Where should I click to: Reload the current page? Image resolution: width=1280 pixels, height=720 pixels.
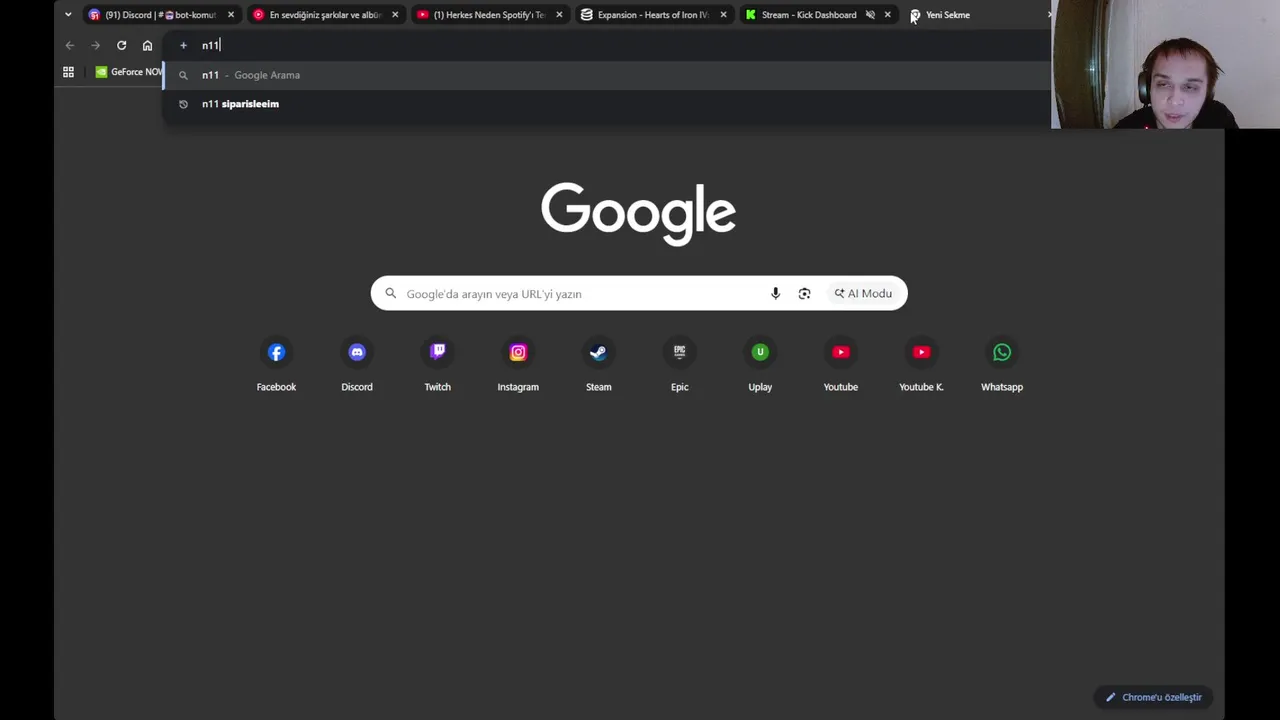coord(121,45)
